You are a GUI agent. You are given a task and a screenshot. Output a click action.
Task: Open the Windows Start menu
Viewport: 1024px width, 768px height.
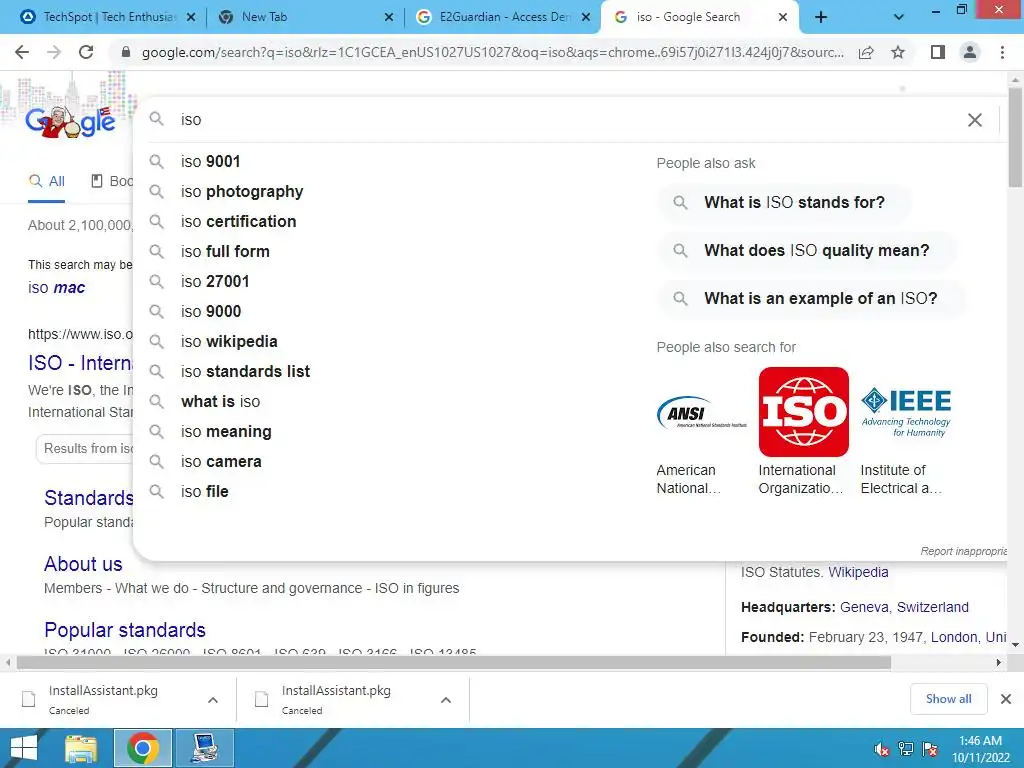tap(24, 748)
